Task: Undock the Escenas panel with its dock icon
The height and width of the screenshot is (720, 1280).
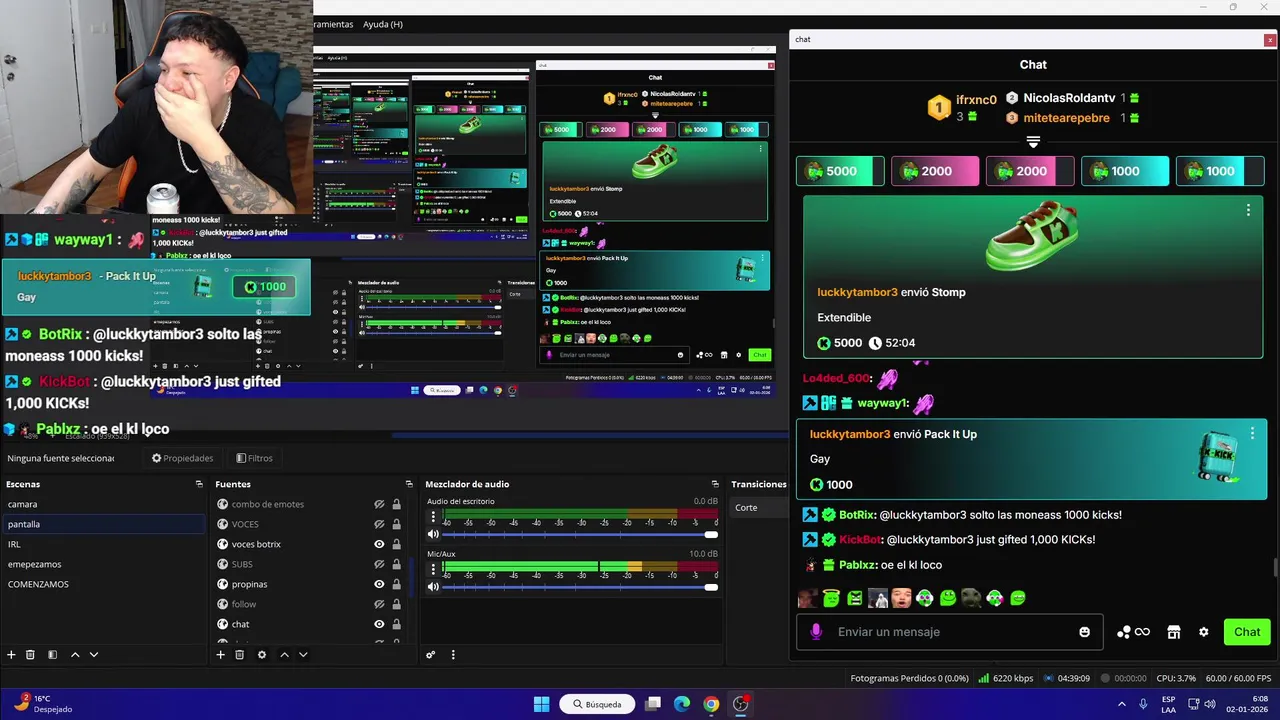Action: pos(199,484)
